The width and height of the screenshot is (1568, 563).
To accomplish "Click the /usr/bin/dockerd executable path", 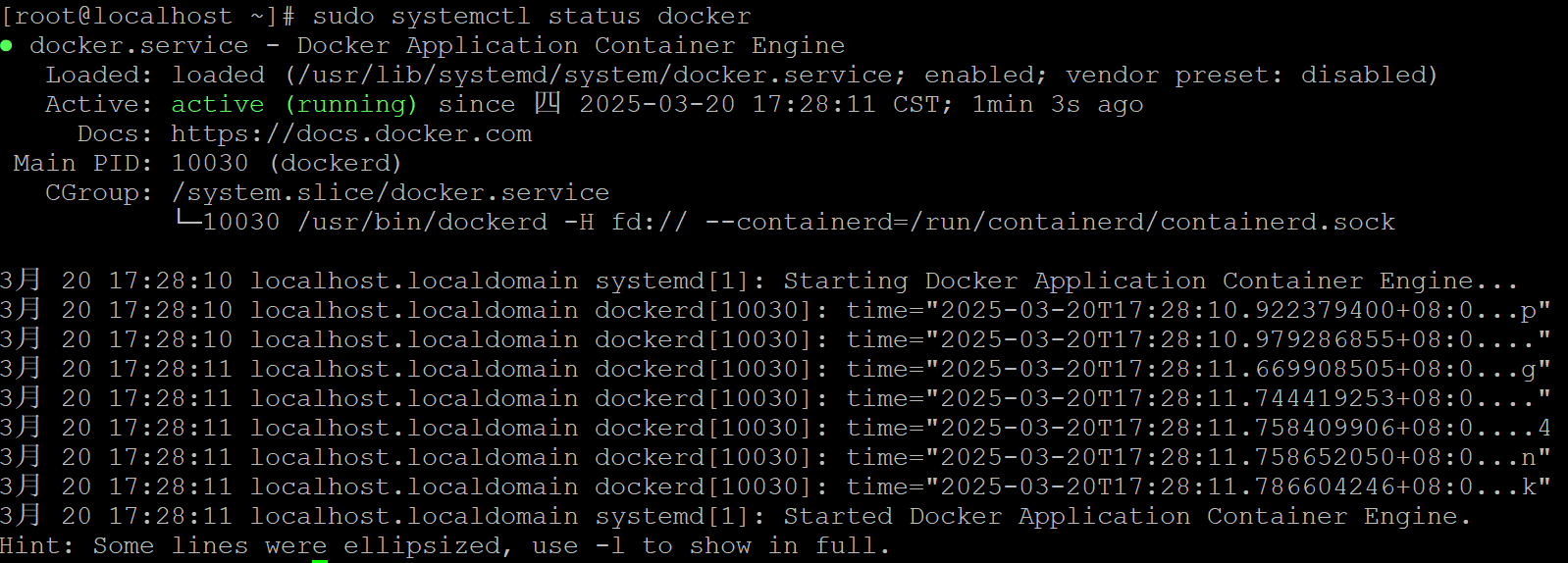I will (x=423, y=223).
